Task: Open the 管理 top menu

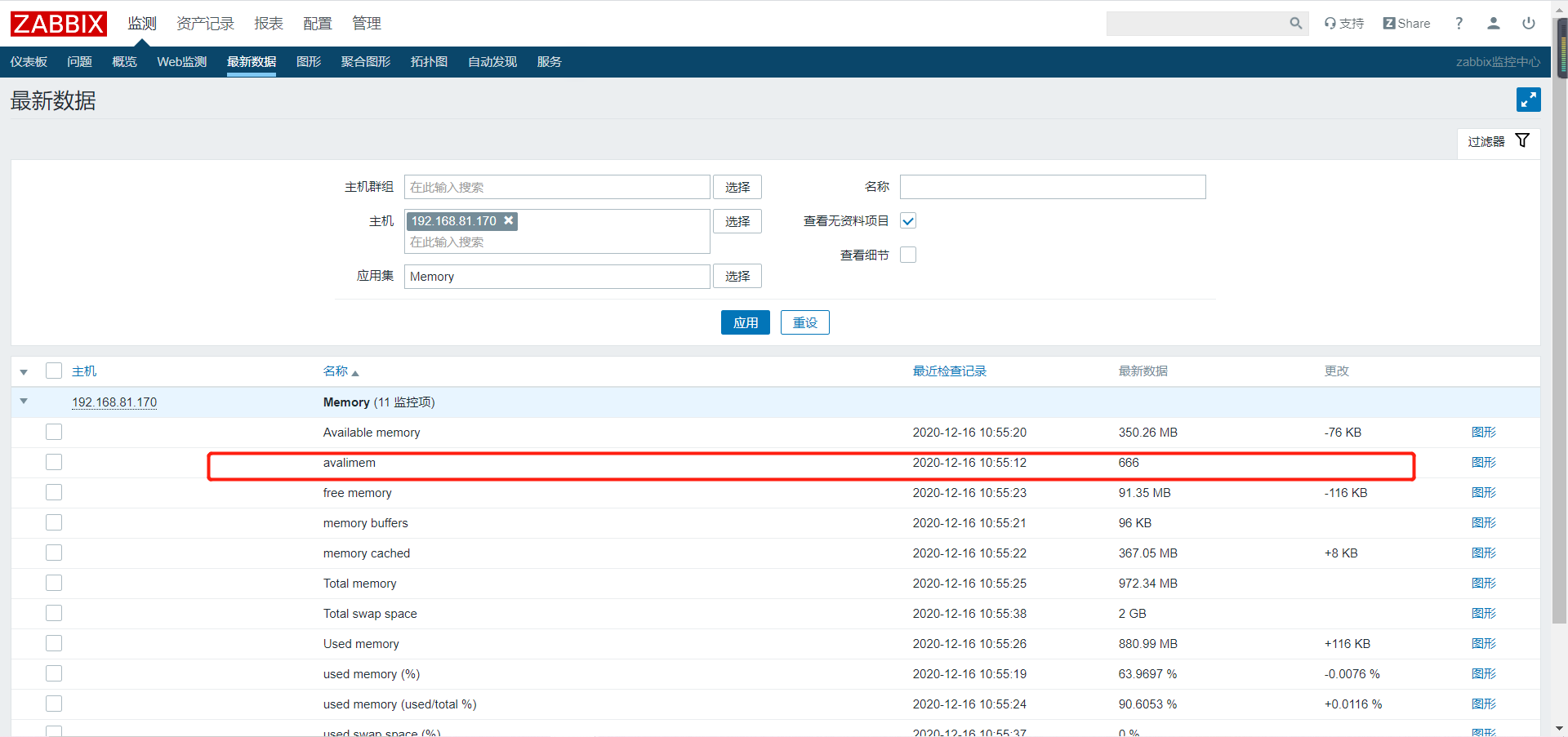Action: point(367,24)
